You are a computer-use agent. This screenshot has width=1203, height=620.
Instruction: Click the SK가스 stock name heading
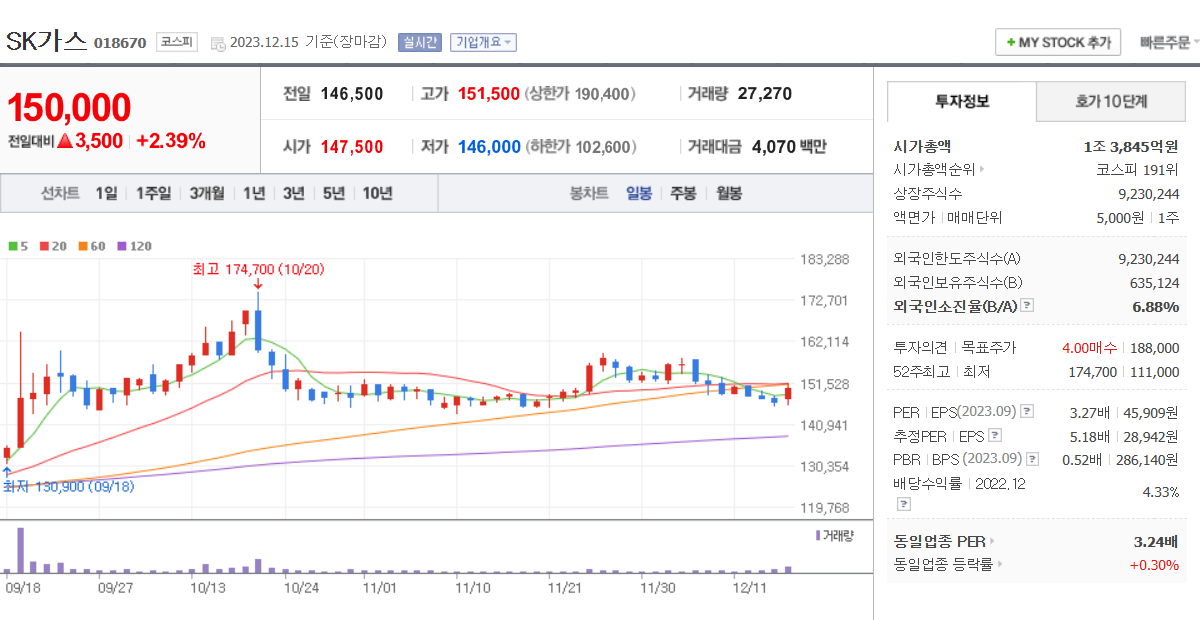(x=46, y=41)
